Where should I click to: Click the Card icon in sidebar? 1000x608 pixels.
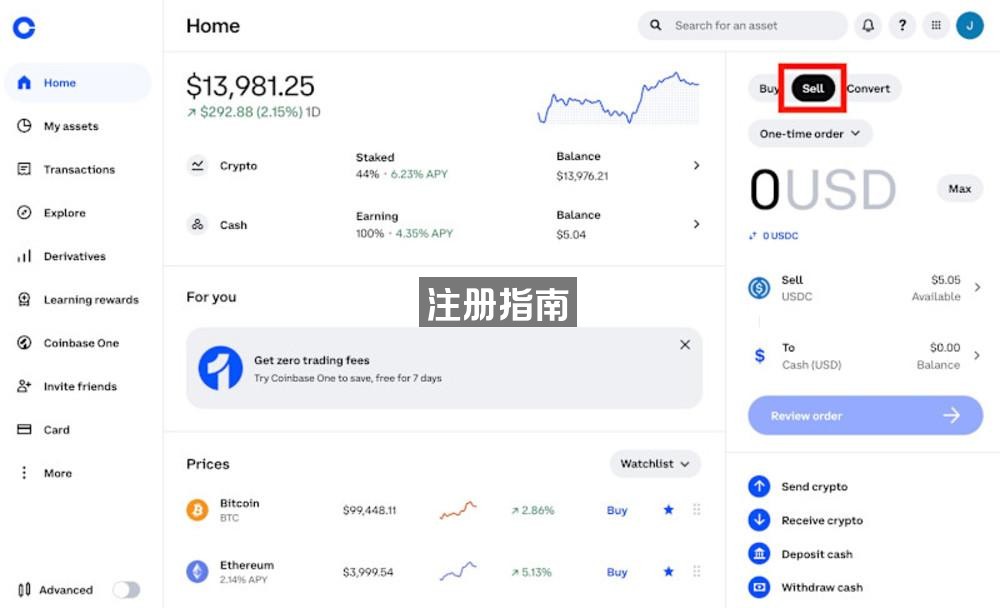[x=24, y=429]
